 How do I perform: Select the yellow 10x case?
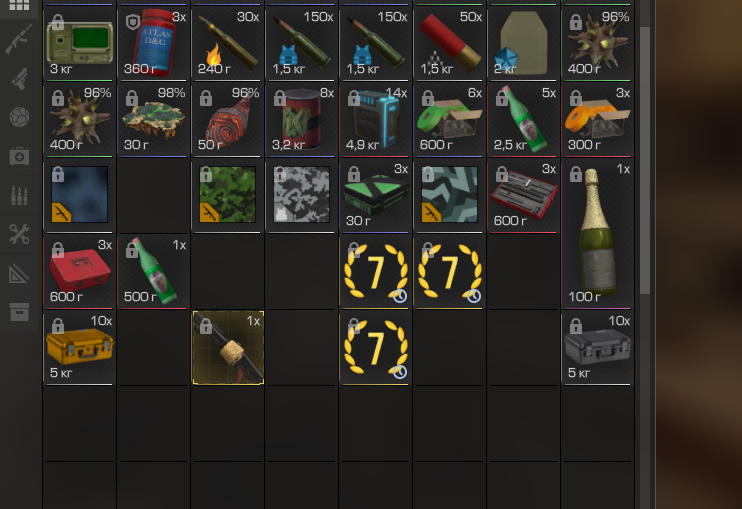80,347
